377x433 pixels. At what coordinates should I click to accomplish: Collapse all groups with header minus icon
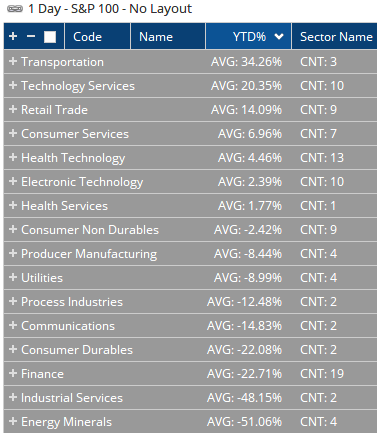[31, 36]
